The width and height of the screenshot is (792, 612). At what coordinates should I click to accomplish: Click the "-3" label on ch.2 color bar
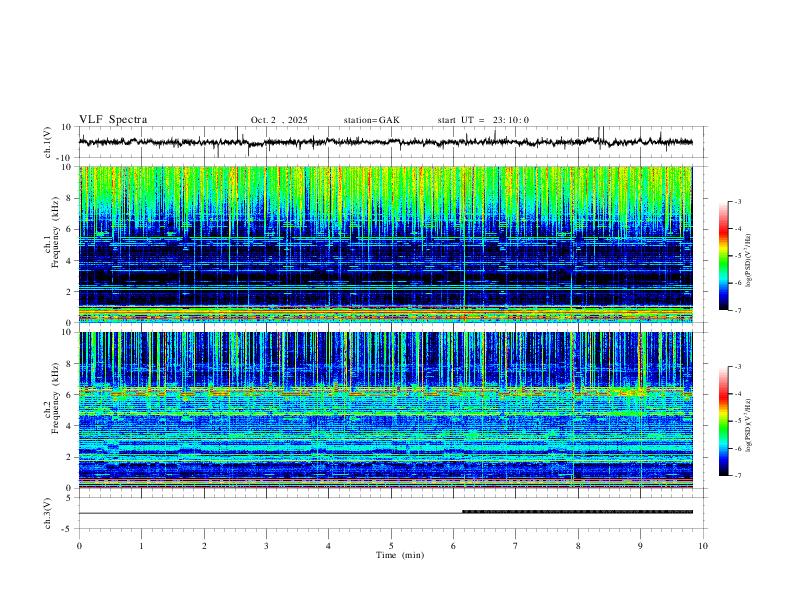[737, 367]
